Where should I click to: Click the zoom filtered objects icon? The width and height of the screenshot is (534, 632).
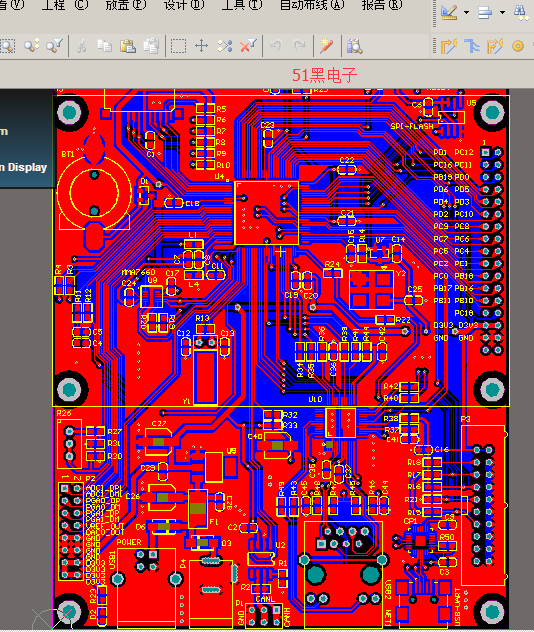point(54,46)
